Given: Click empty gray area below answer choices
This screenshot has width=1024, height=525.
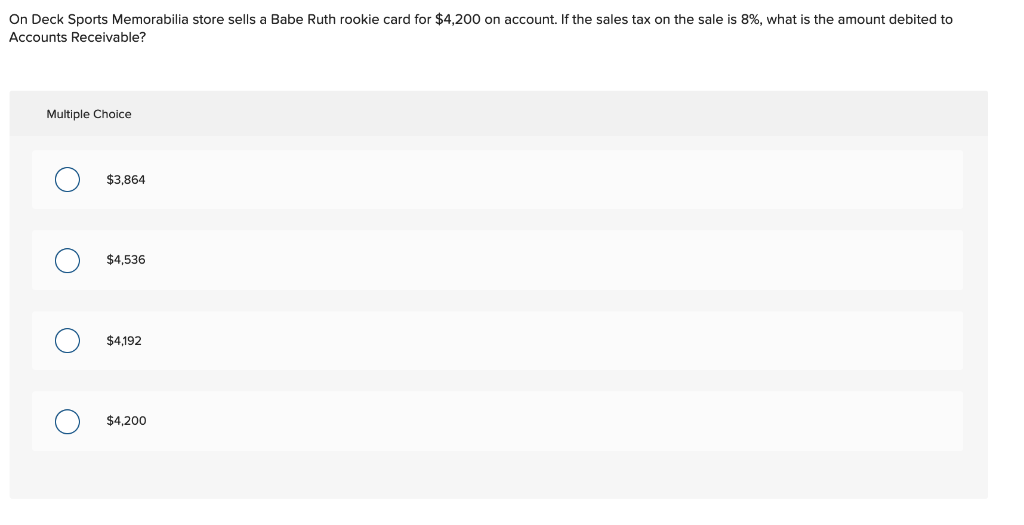Looking at the screenshot, I should tap(498, 475).
